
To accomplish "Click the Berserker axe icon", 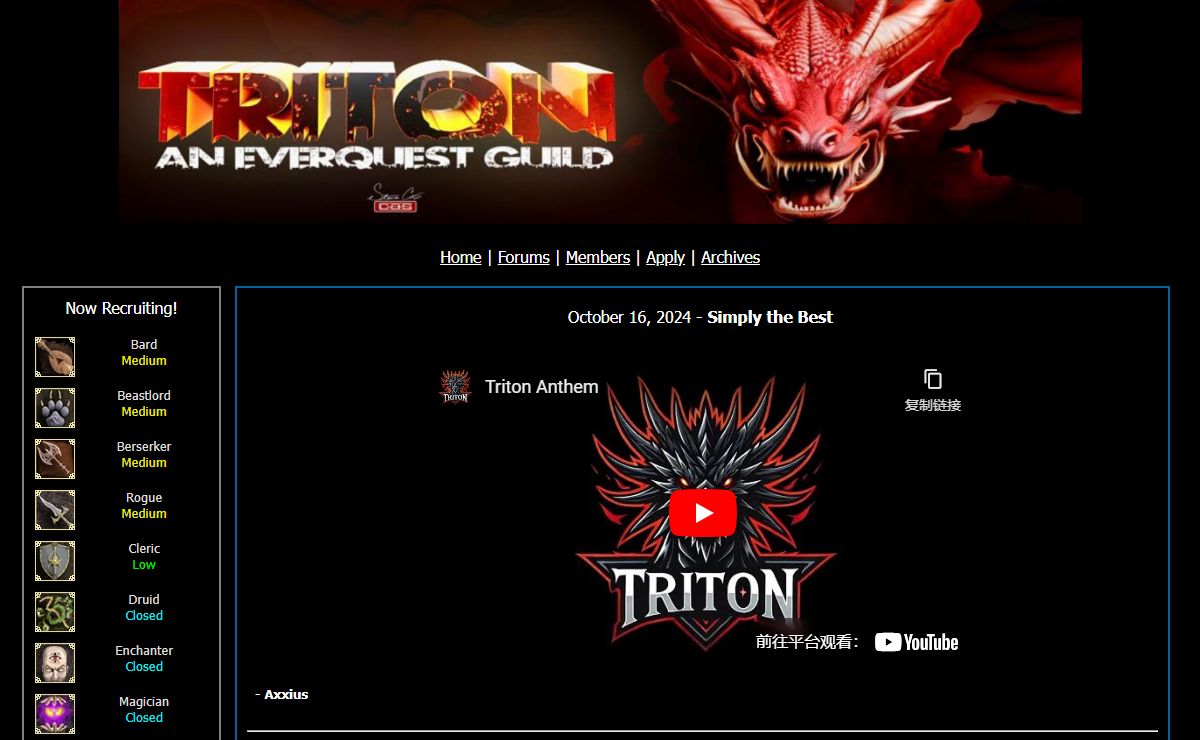I will (x=55, y=459).
